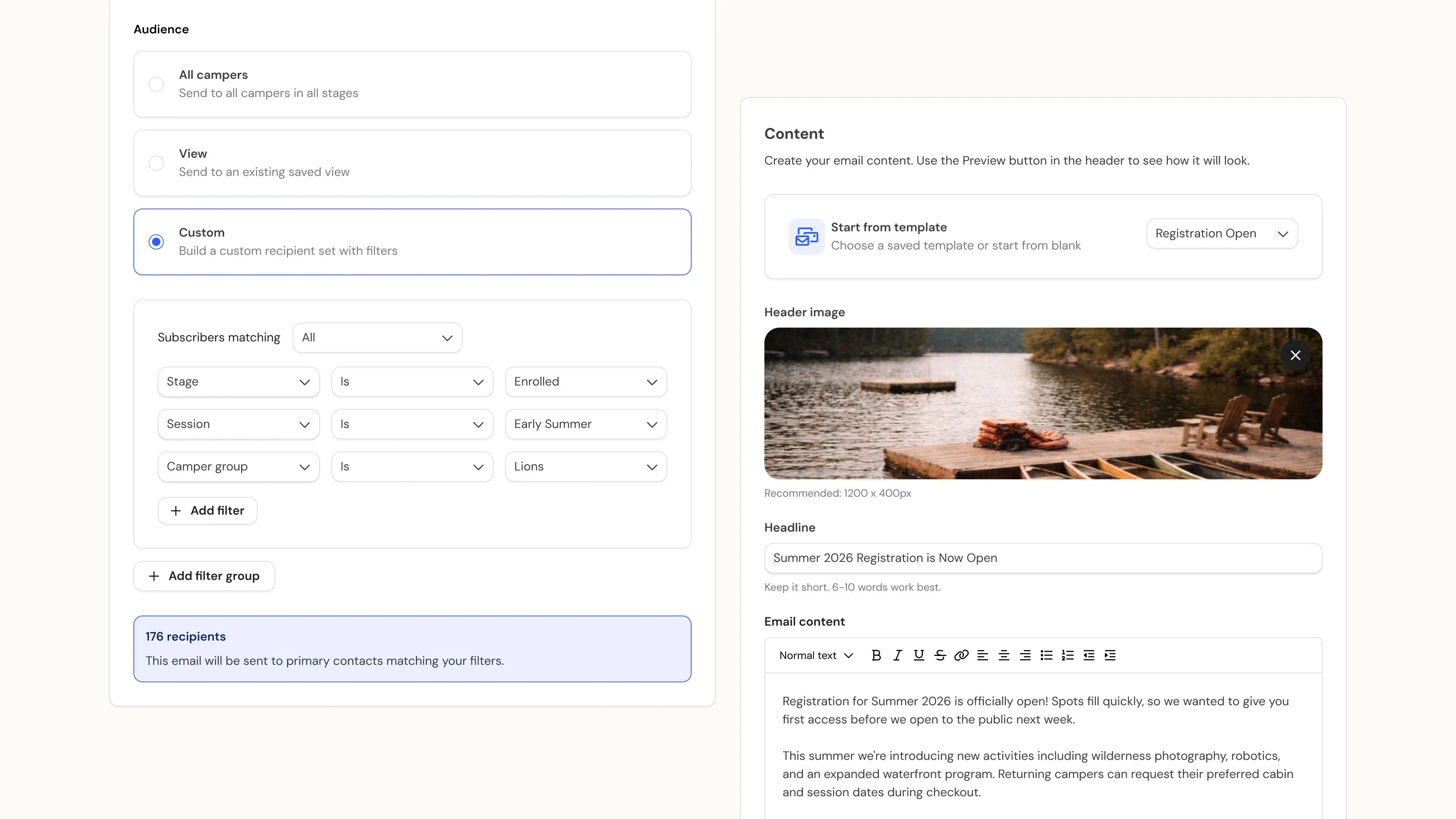
Task: Open the Enrolled value dropdown
Action: 585,381
